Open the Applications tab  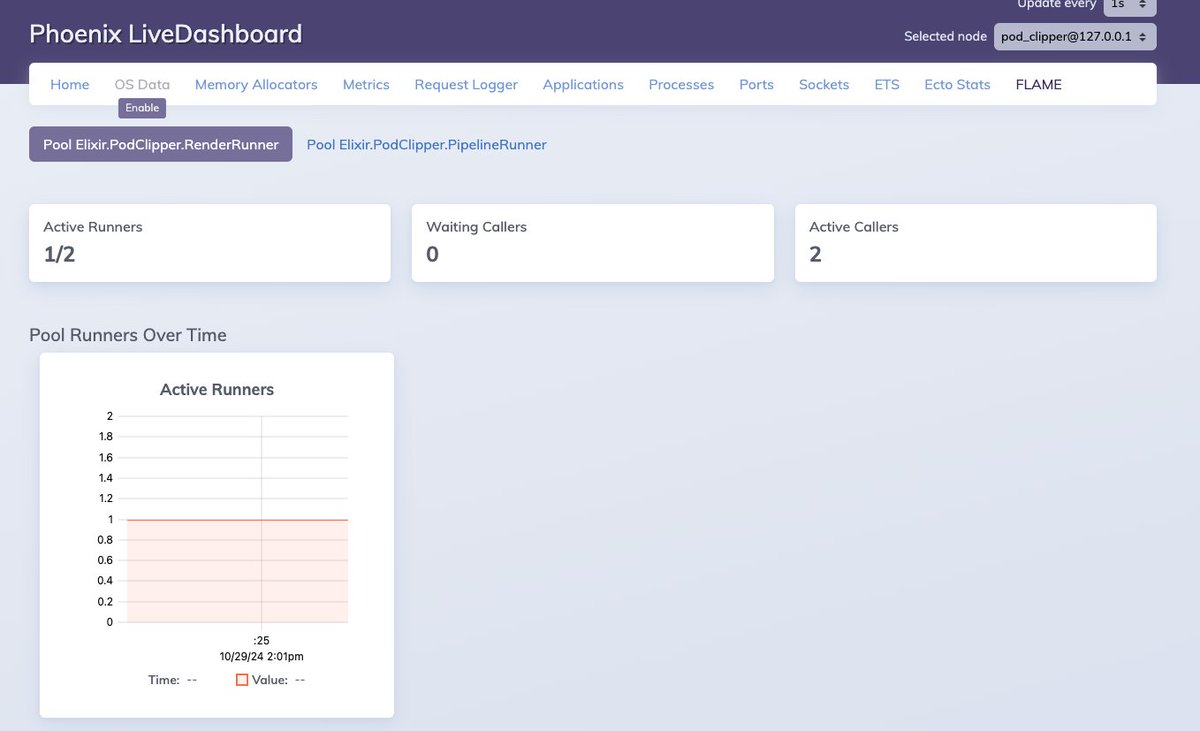583,85
